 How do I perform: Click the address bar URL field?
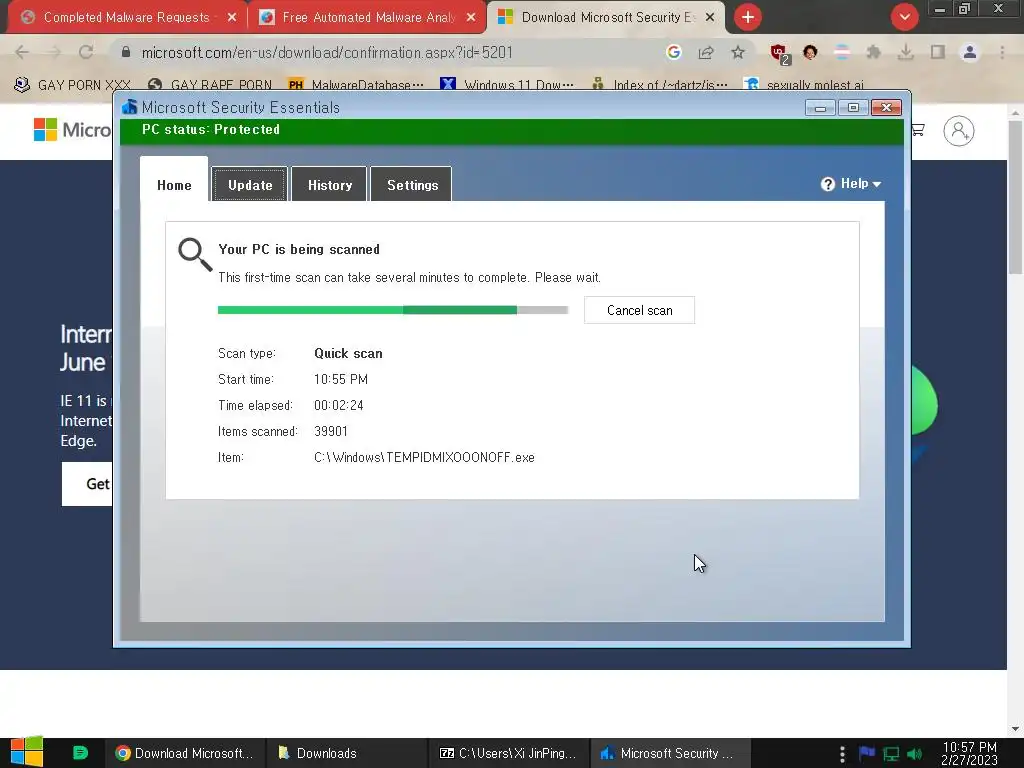(x=327, y=52)
